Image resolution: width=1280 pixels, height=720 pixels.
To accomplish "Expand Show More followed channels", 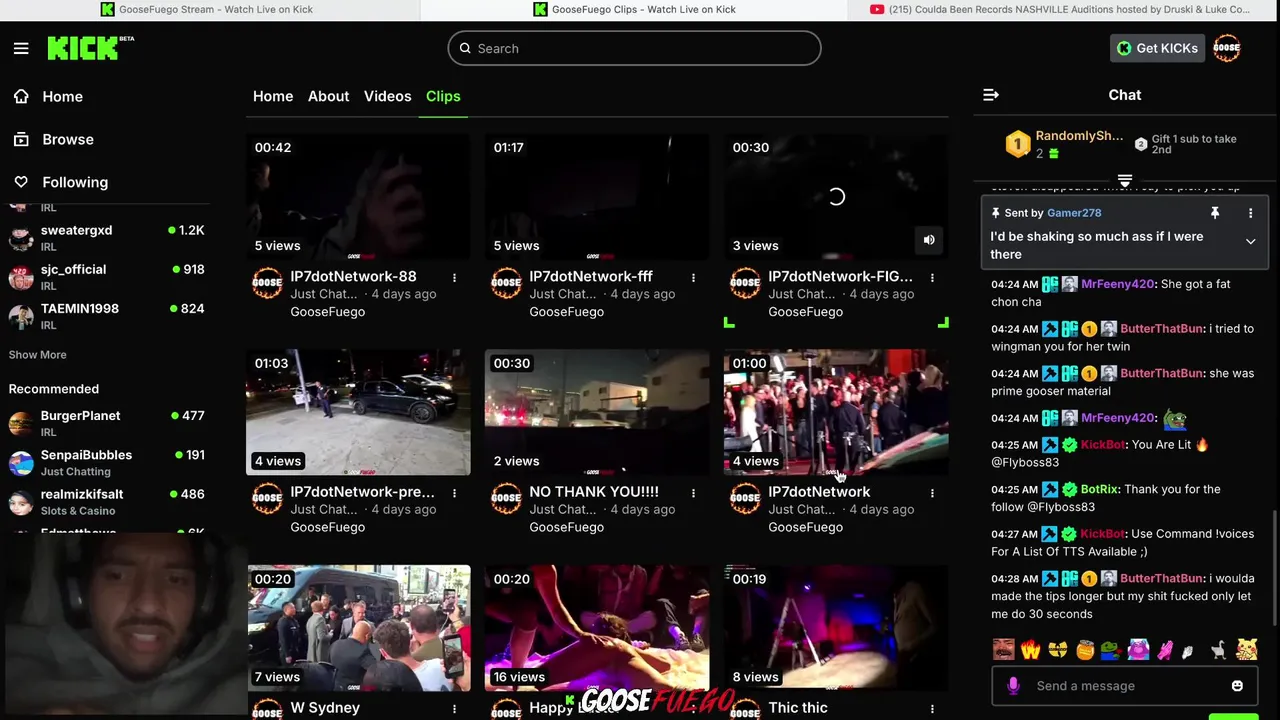I will coord(37,354).
